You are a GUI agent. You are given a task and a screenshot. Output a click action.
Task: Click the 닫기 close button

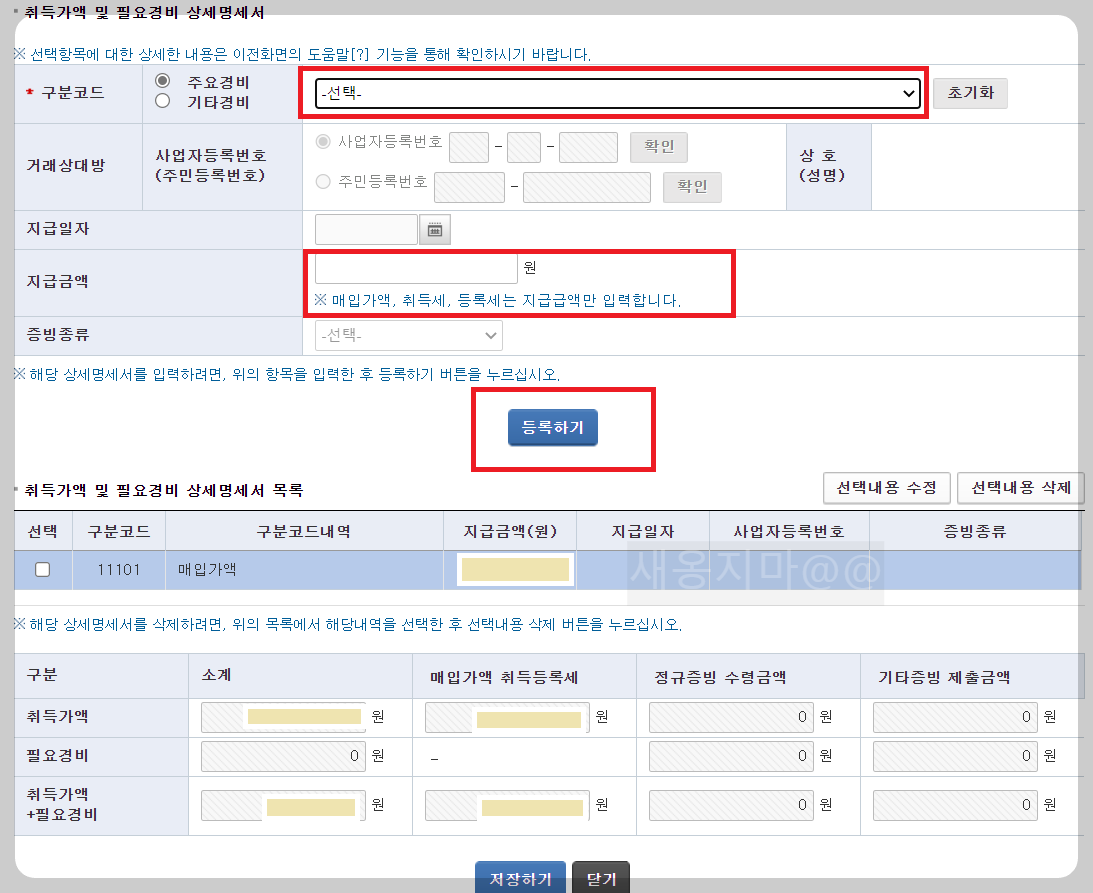[601, 878]
